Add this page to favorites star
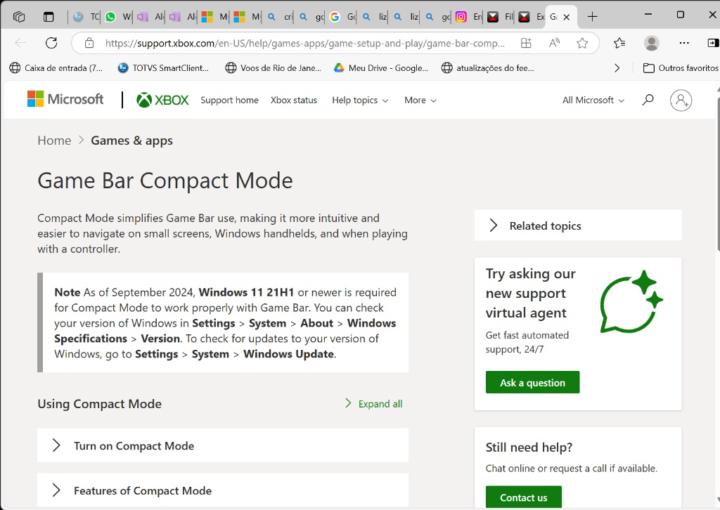This screenshot has height=510, width=720. click(582, 43)
